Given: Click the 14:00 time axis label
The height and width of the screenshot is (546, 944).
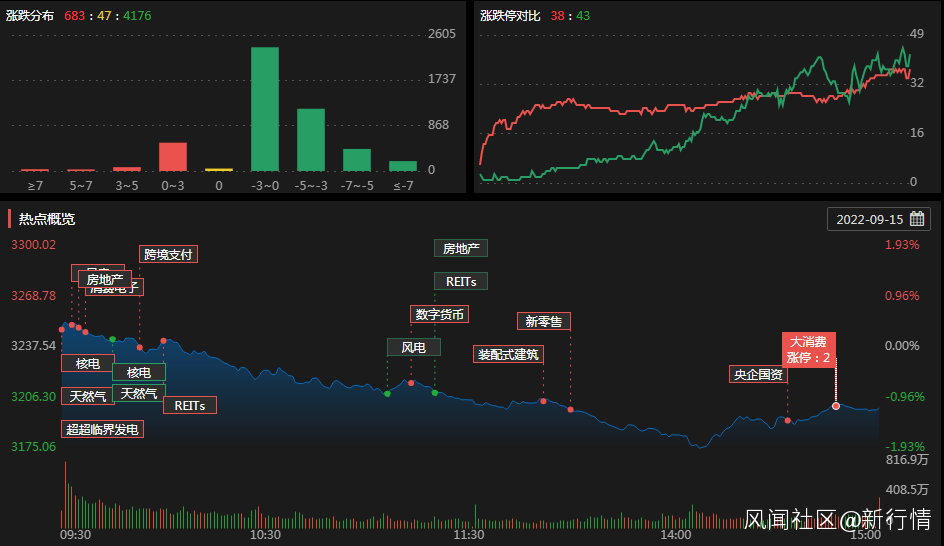Looking at the screenshot, I should [x=675, y=535].
